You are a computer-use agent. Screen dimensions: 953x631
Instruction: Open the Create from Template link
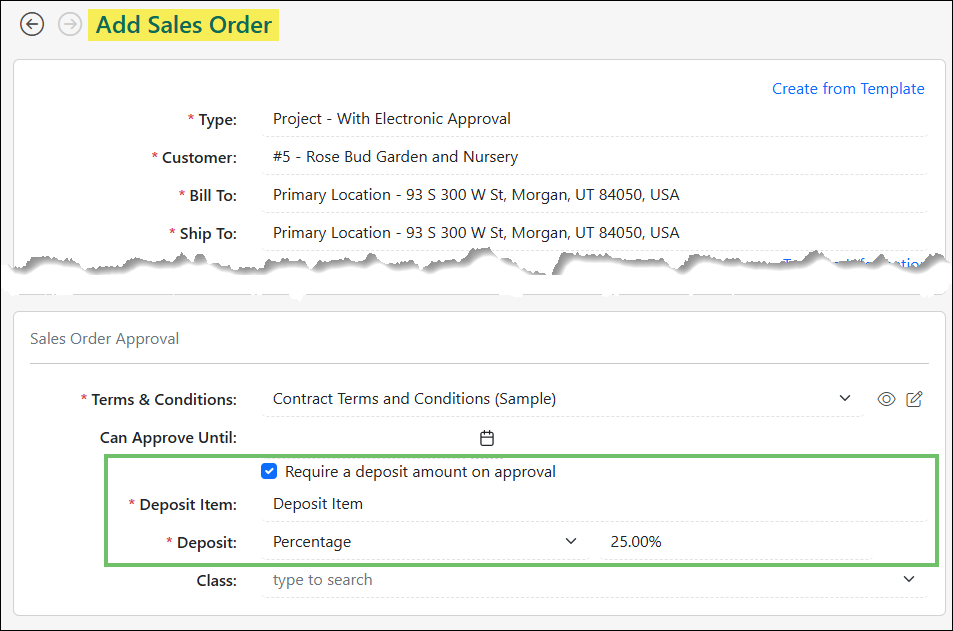click(x=848, y=89)
